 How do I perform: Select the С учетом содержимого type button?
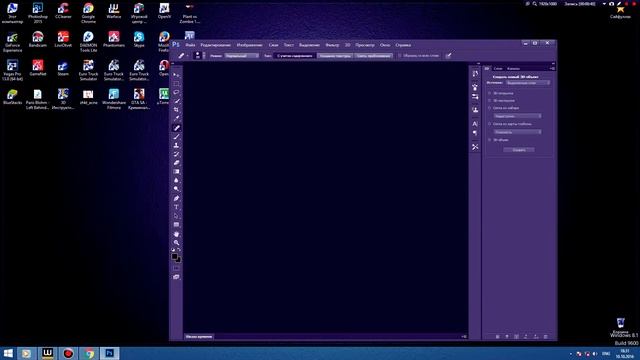[295, 56]
